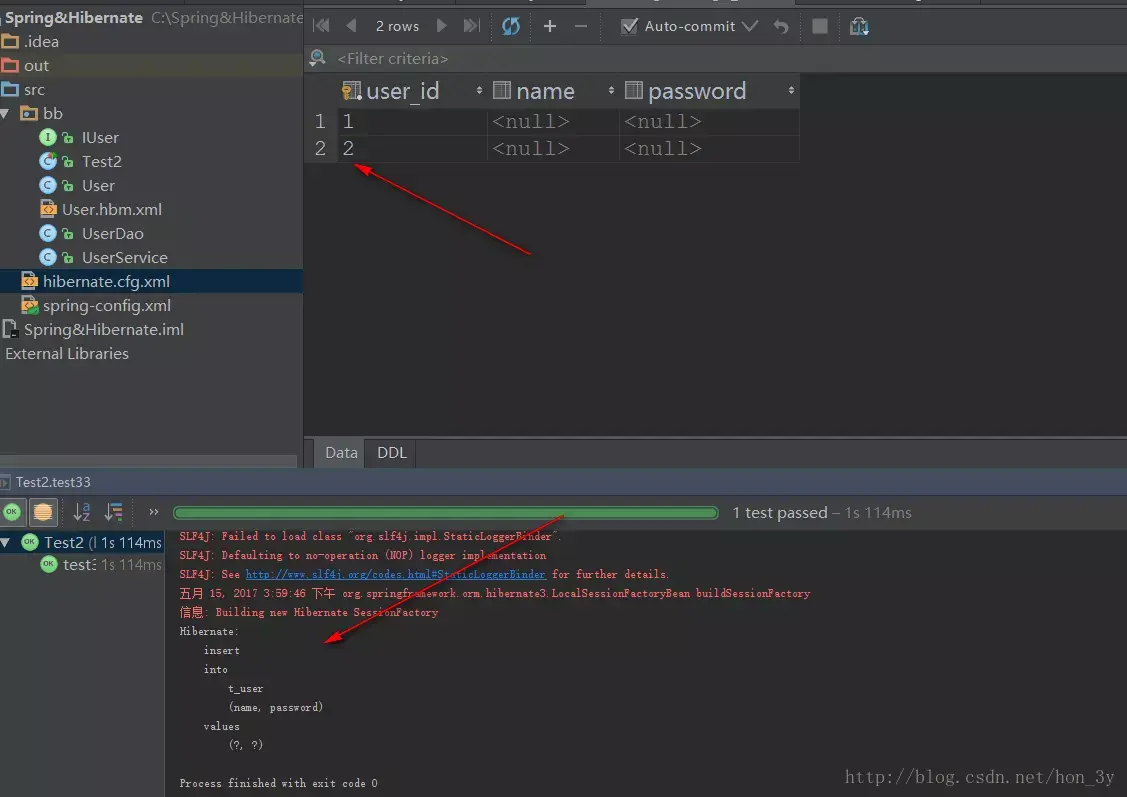This screenshot has height=797, width=1127.
Task: Show more test toolbar actions chevron
Action: point(153,512)
